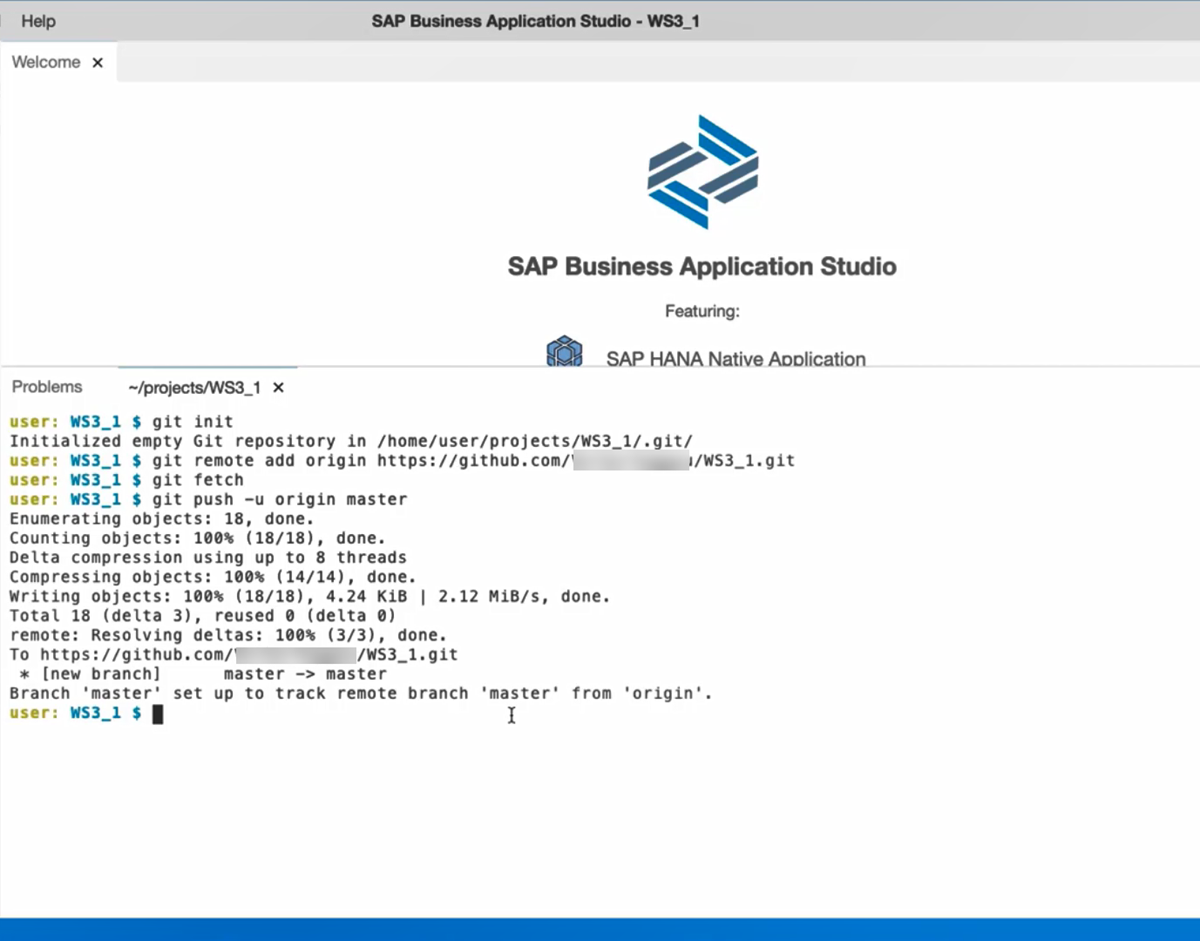Viewport: 1200px width, 941px height.
Task: Click the 'remote: Resolving deltas' line
Action: coord(228,635)
